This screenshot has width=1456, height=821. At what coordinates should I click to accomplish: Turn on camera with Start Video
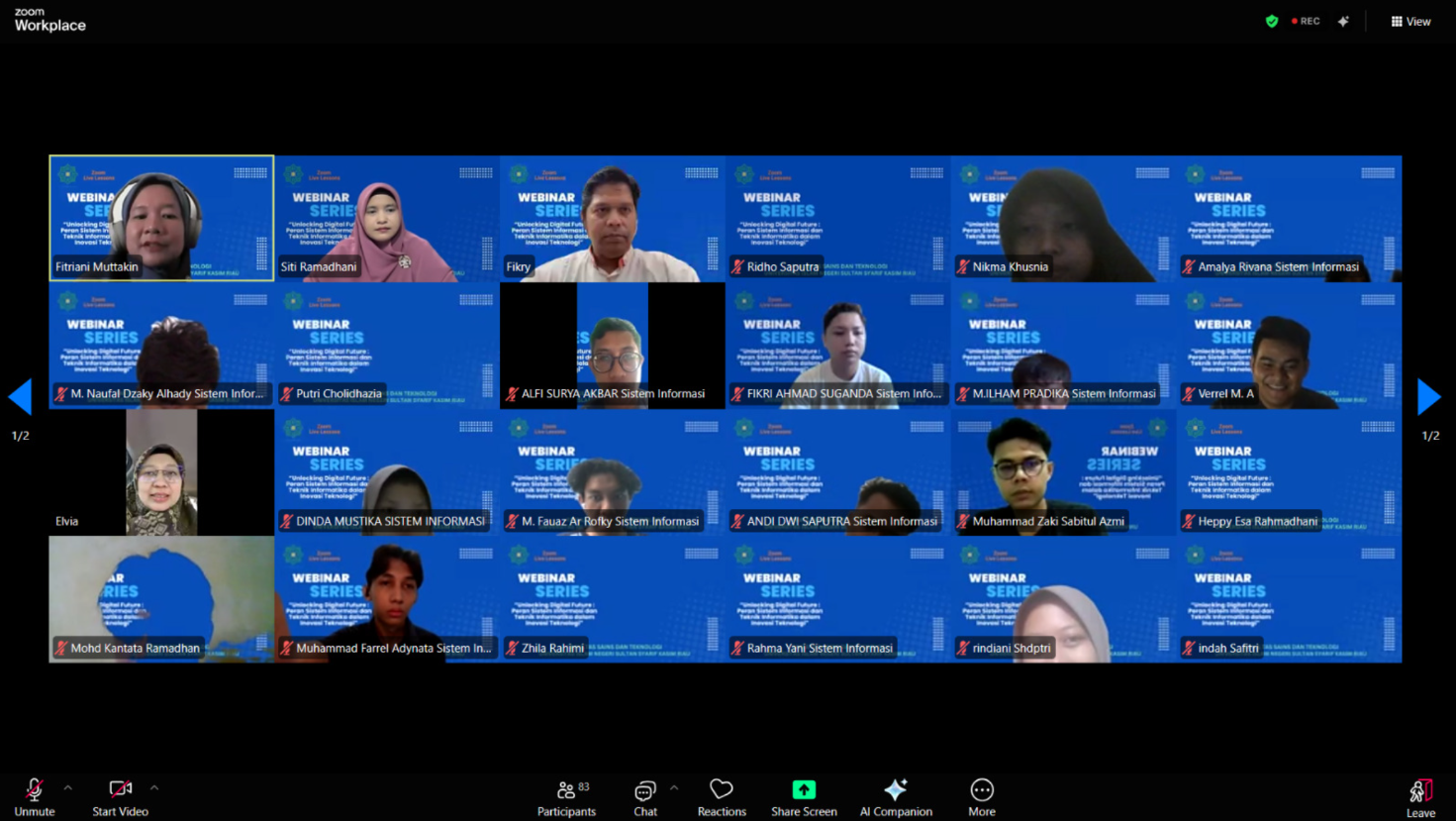[x=120, y=797]
